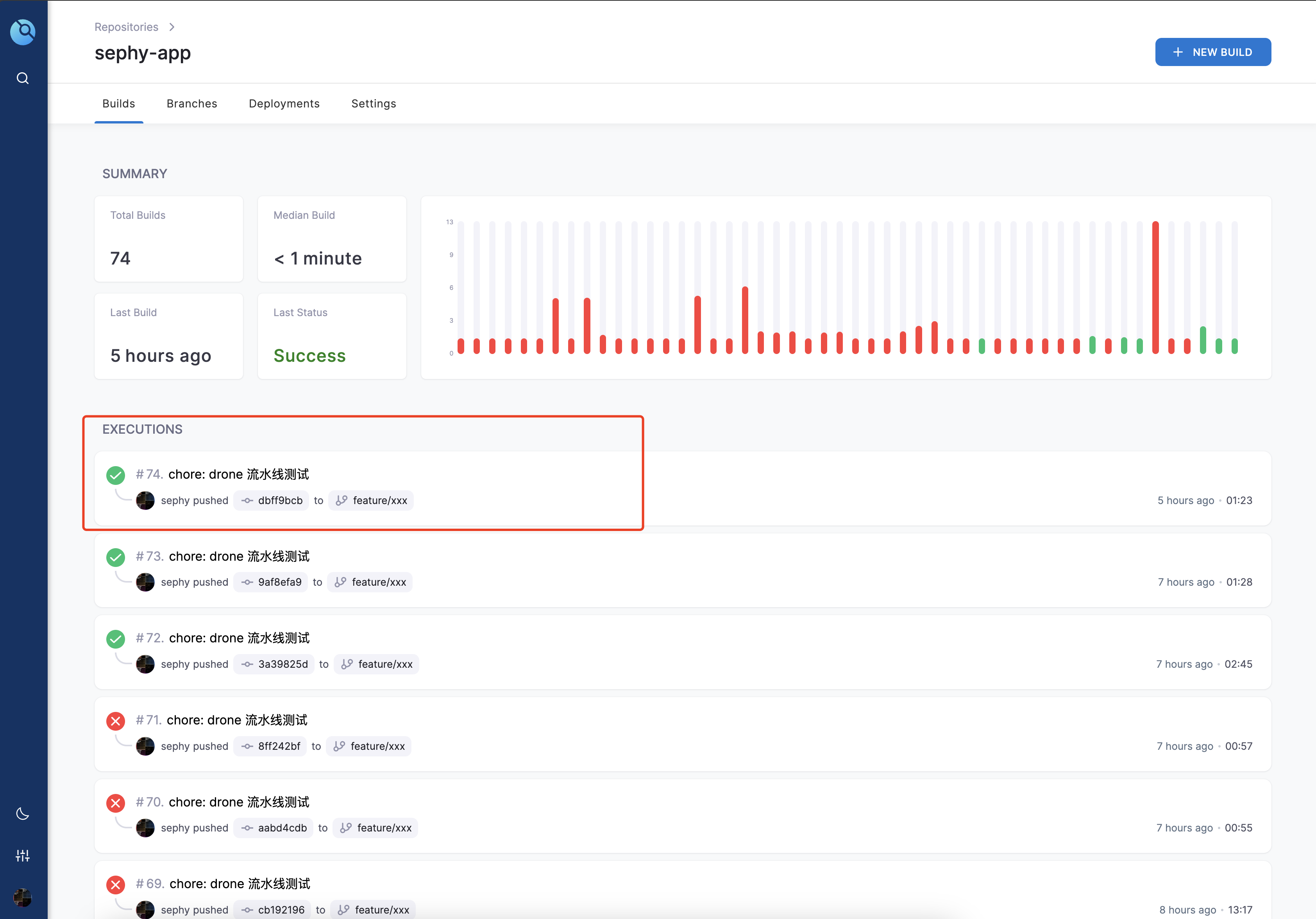This screenshot has height=919, width=1316.
Task: Click the sephy avatar on build #72
Action: tap(146, 665)
